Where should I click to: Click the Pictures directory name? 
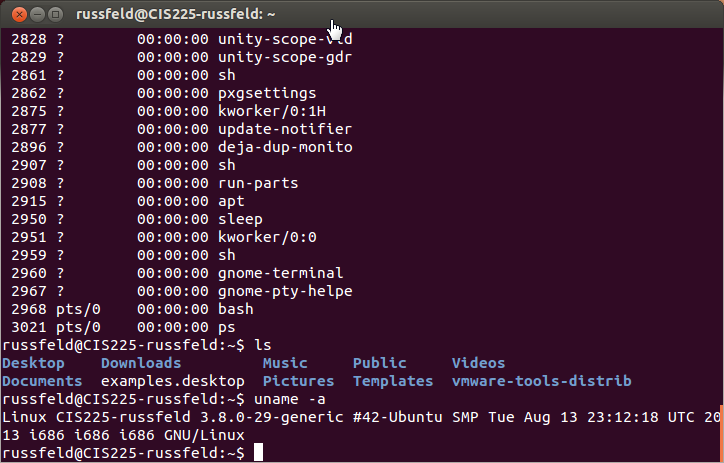(298, 381)
